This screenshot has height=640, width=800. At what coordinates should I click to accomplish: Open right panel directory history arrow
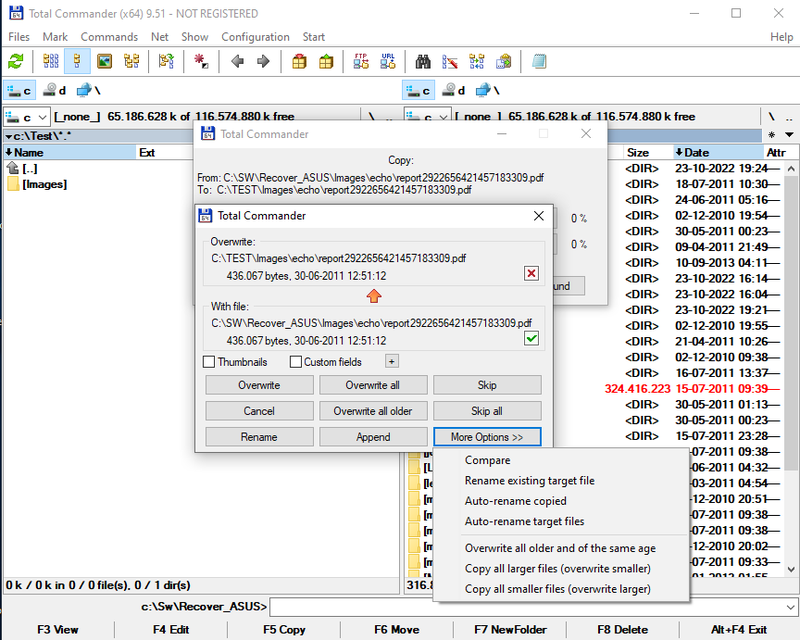click(789, 135)
